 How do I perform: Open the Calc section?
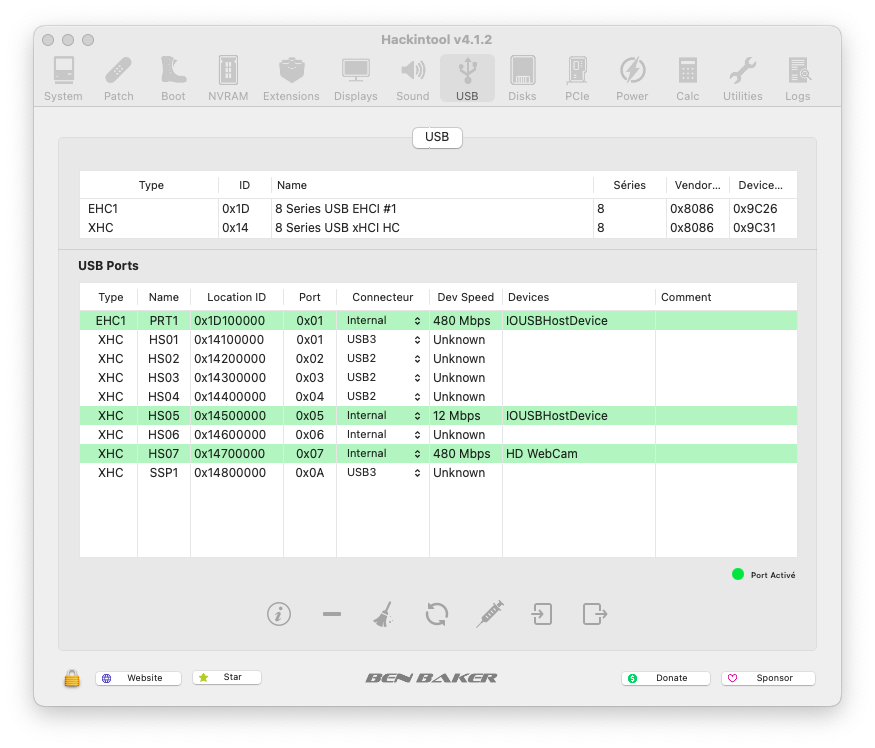click(688, 79)
